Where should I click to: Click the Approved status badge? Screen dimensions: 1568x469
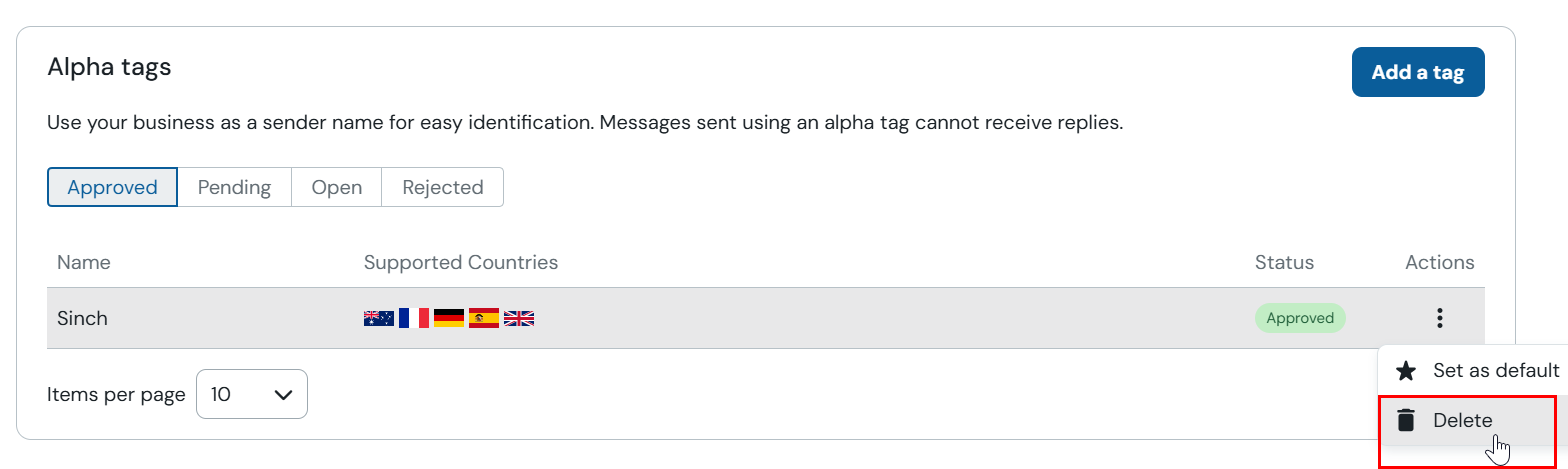pos(1300,318)
